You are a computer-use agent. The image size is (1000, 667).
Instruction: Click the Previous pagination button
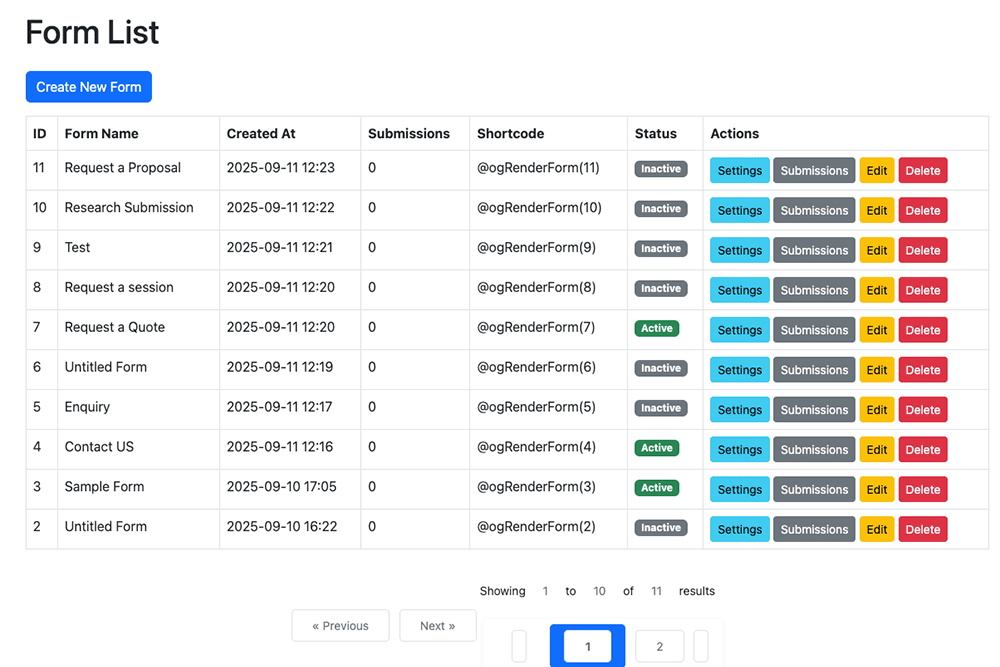click(x=340, y=625)
